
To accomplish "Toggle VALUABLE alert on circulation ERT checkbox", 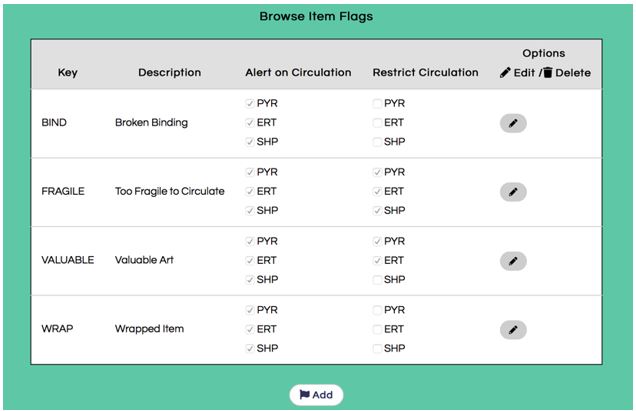I will point(250,261).
